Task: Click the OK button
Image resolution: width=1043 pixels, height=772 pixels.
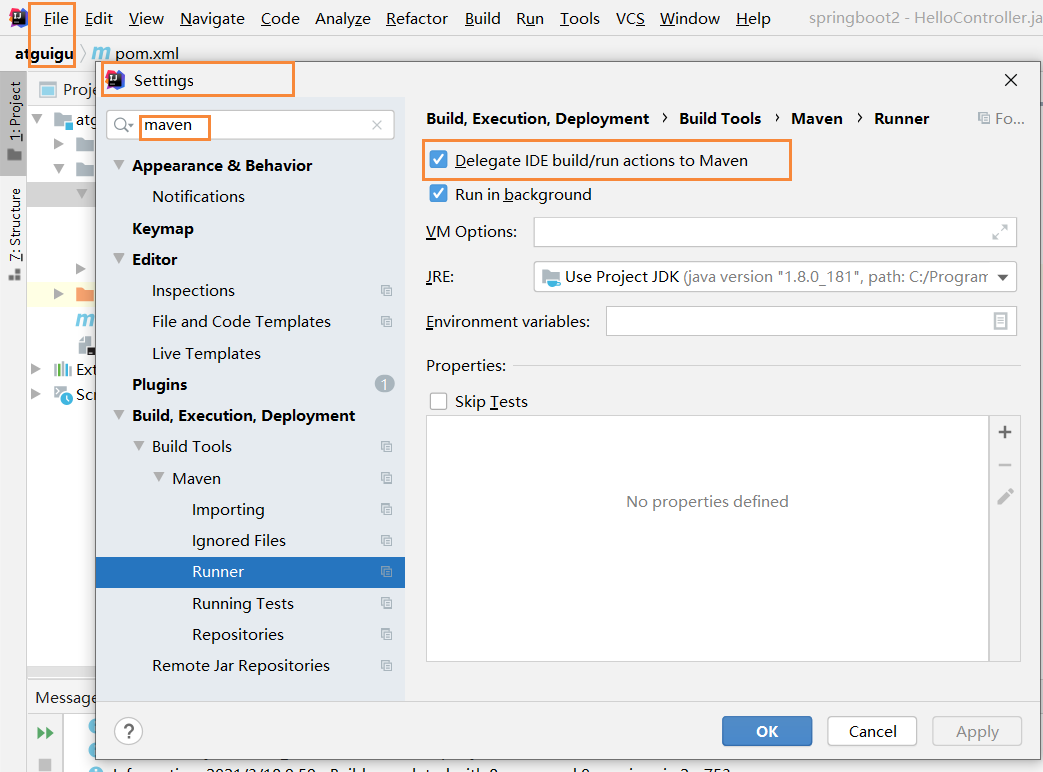Action: pyautogui.click(x=767, y=731)
